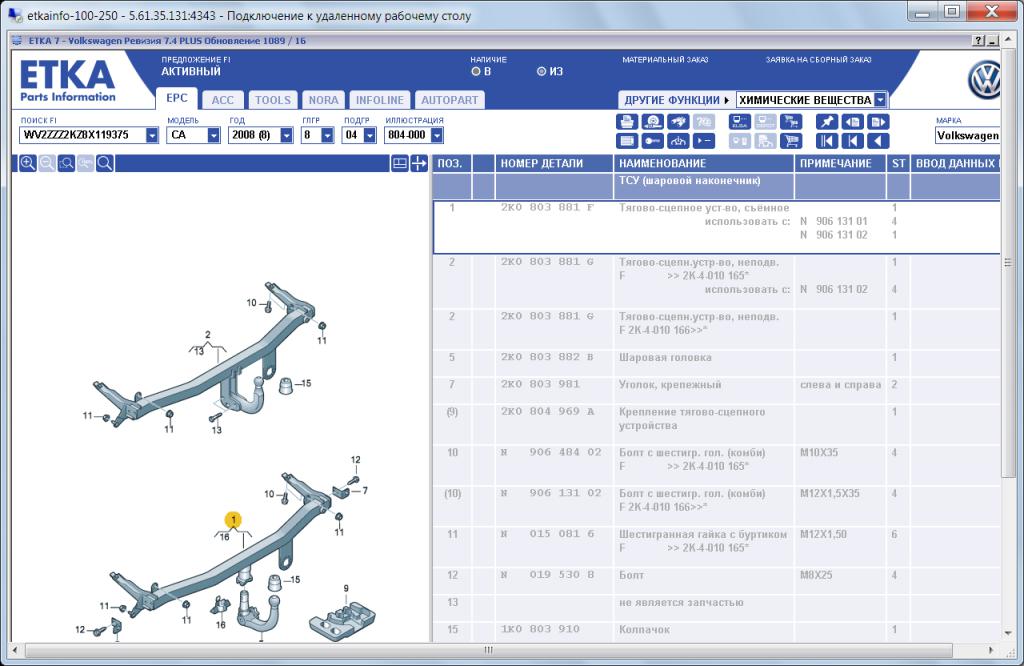Click the single-bar back arrow icon
1024x666 pixels.
[852, 140]
